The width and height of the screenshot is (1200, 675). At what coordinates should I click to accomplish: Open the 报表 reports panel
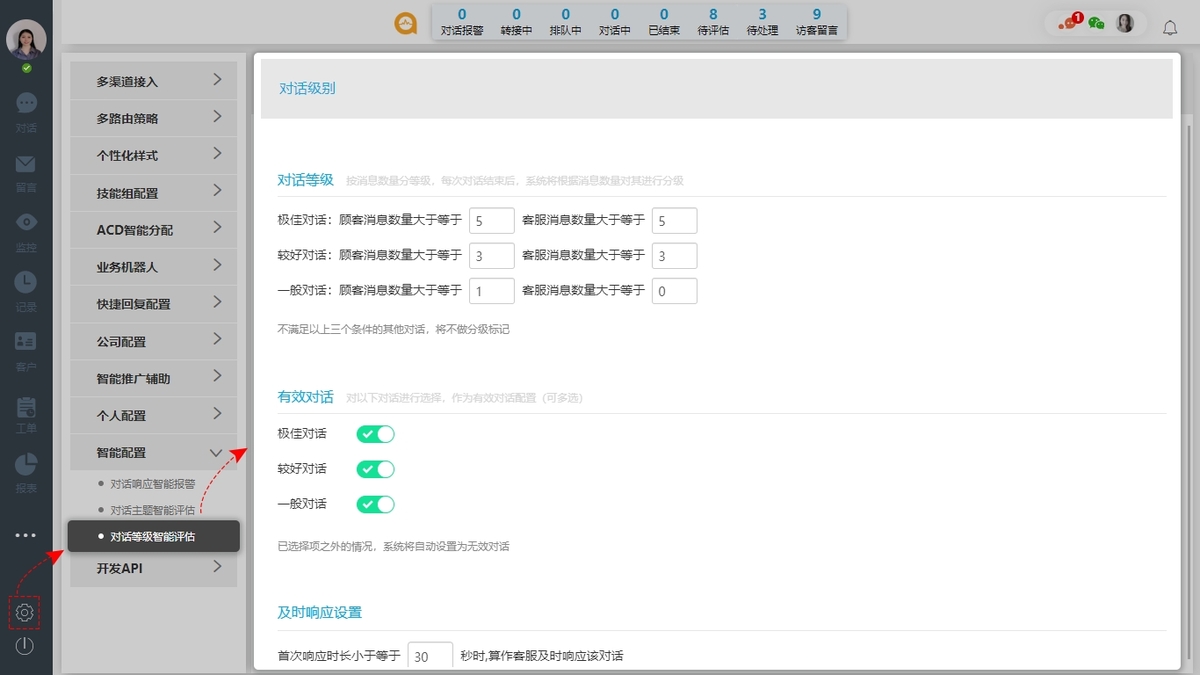point(25,470)
